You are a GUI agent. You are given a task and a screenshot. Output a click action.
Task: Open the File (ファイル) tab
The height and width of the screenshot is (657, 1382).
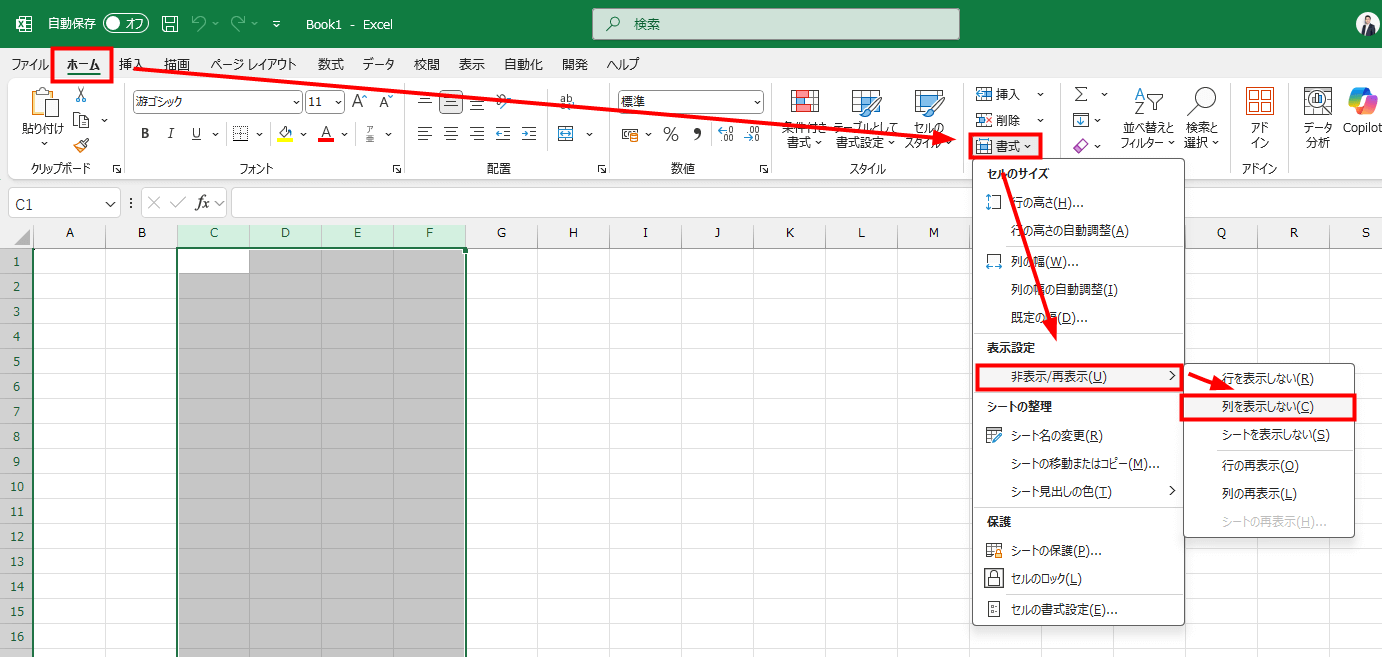29,64
